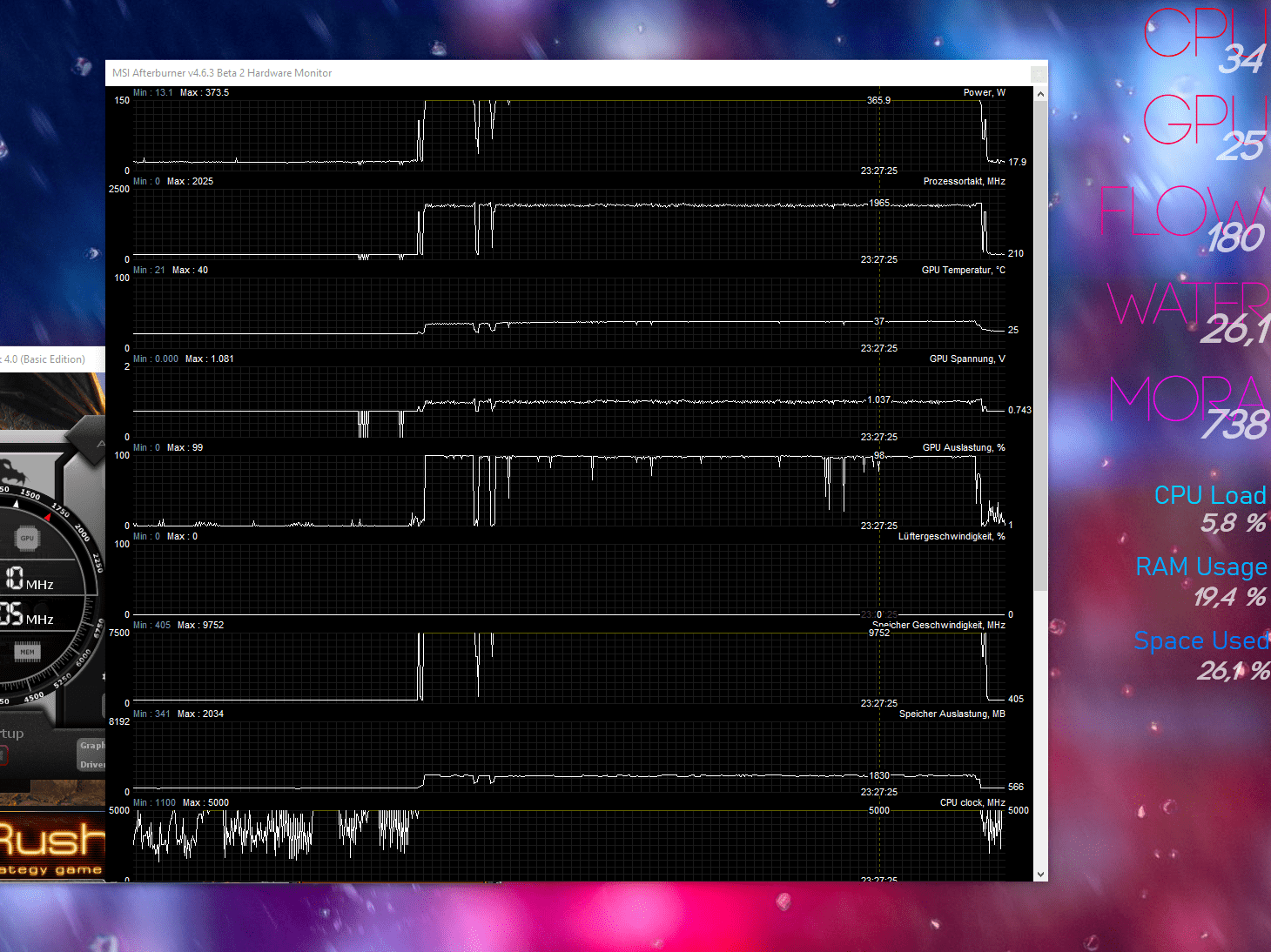1271x952 pixels.
Task: Click the MEM chip icon in Afterburner gauge
Action: click(x=28, y=652)
